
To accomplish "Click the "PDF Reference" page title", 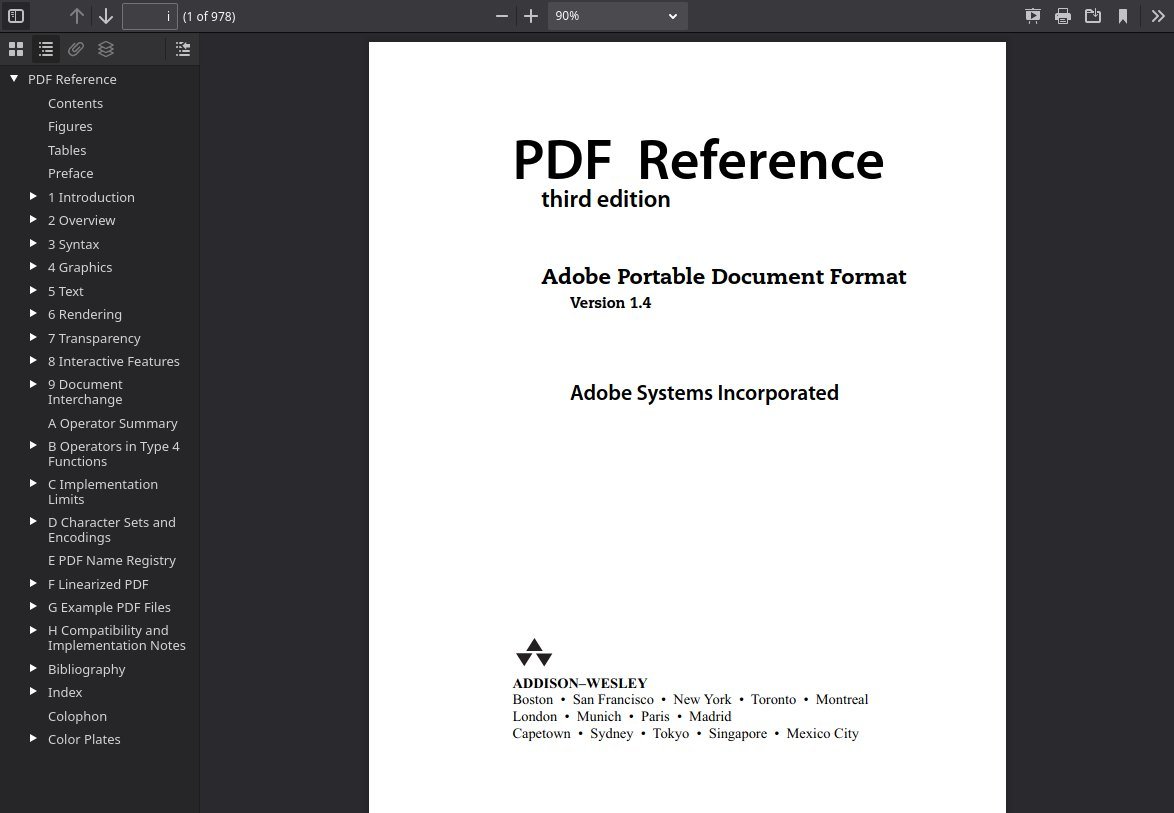I will click(x=699, y=160).
